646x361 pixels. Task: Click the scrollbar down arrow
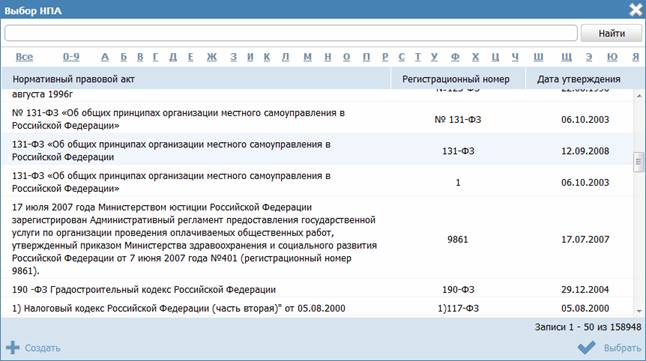click(639, 311)
